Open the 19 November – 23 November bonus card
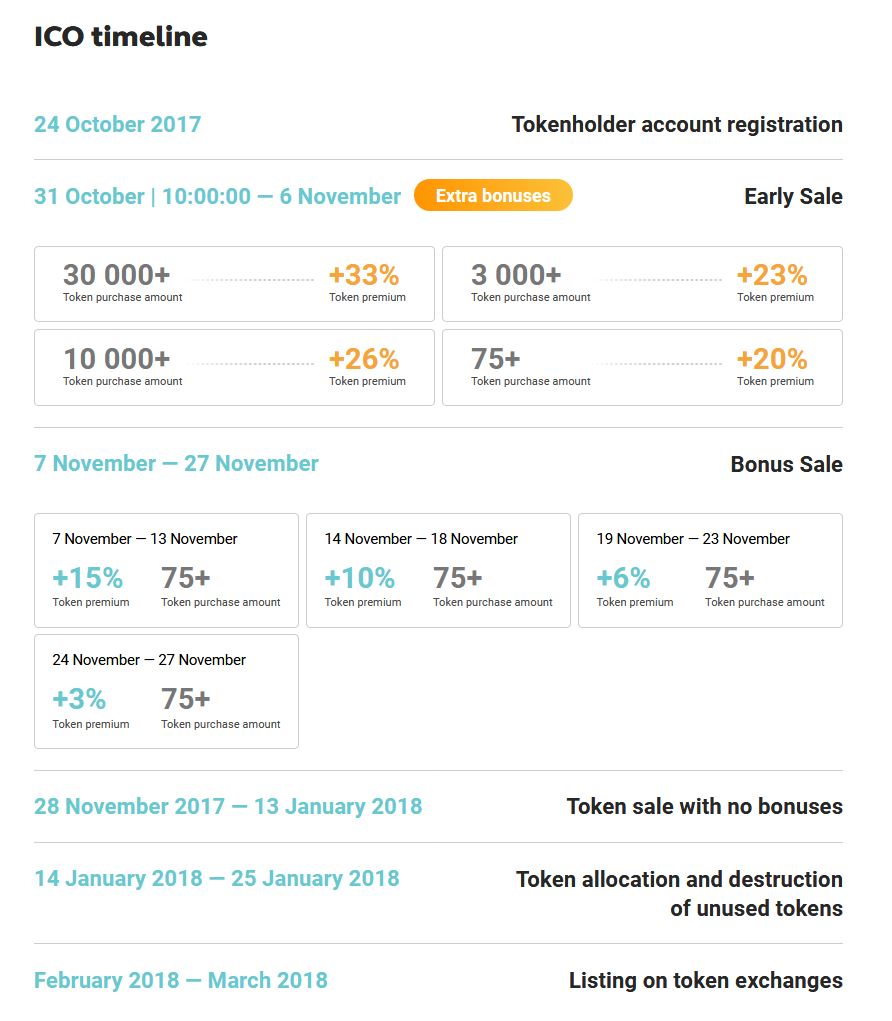This screenshot has width=892, height=1021. tap(710, 570)
